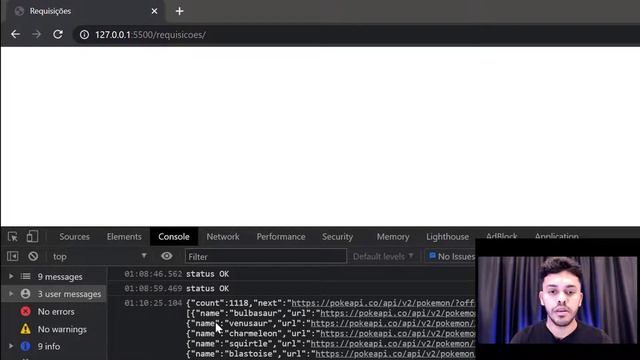Switch to the Console tab

[174, 237]
